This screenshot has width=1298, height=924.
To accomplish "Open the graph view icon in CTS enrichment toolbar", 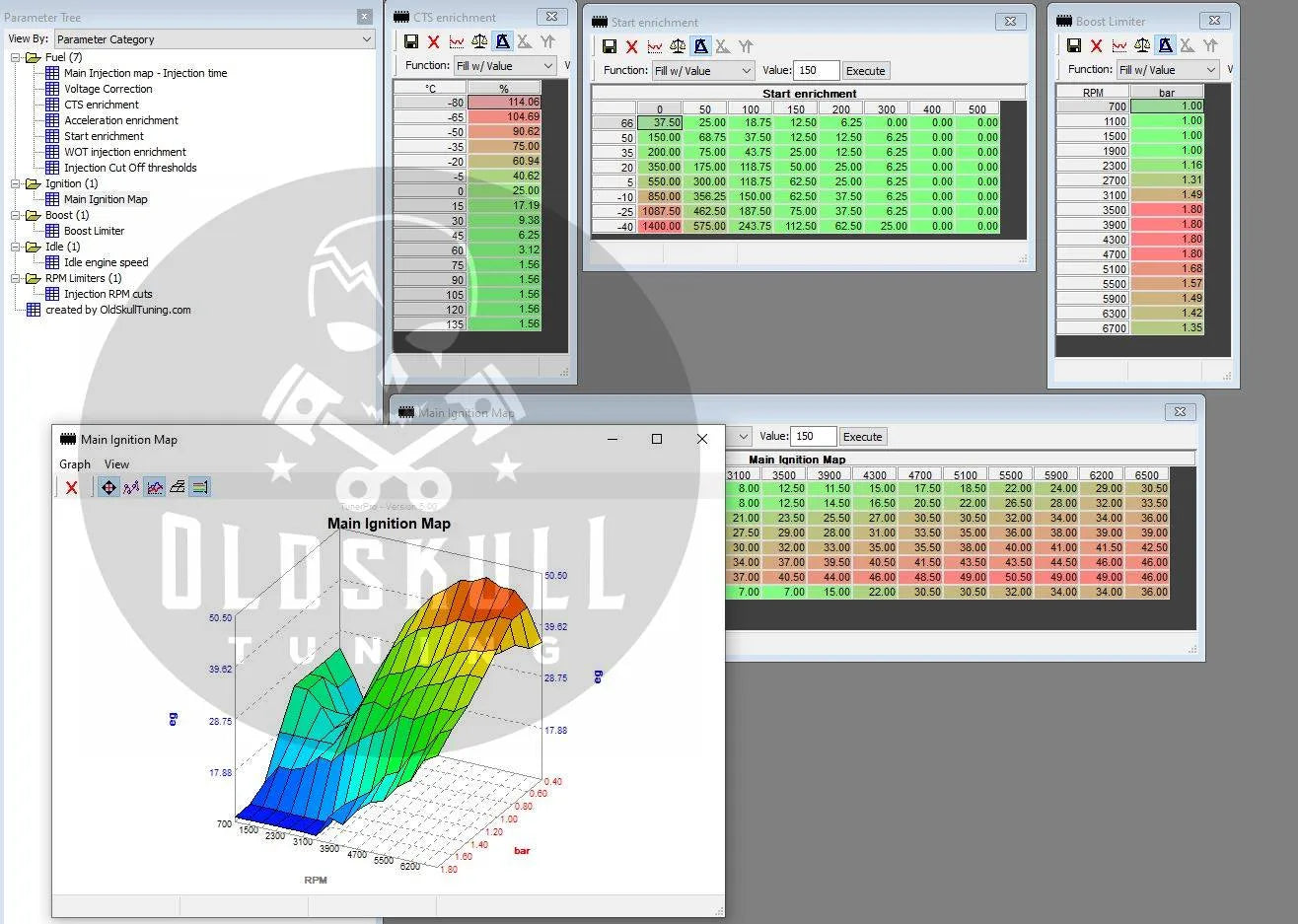I will click(457, 41).
